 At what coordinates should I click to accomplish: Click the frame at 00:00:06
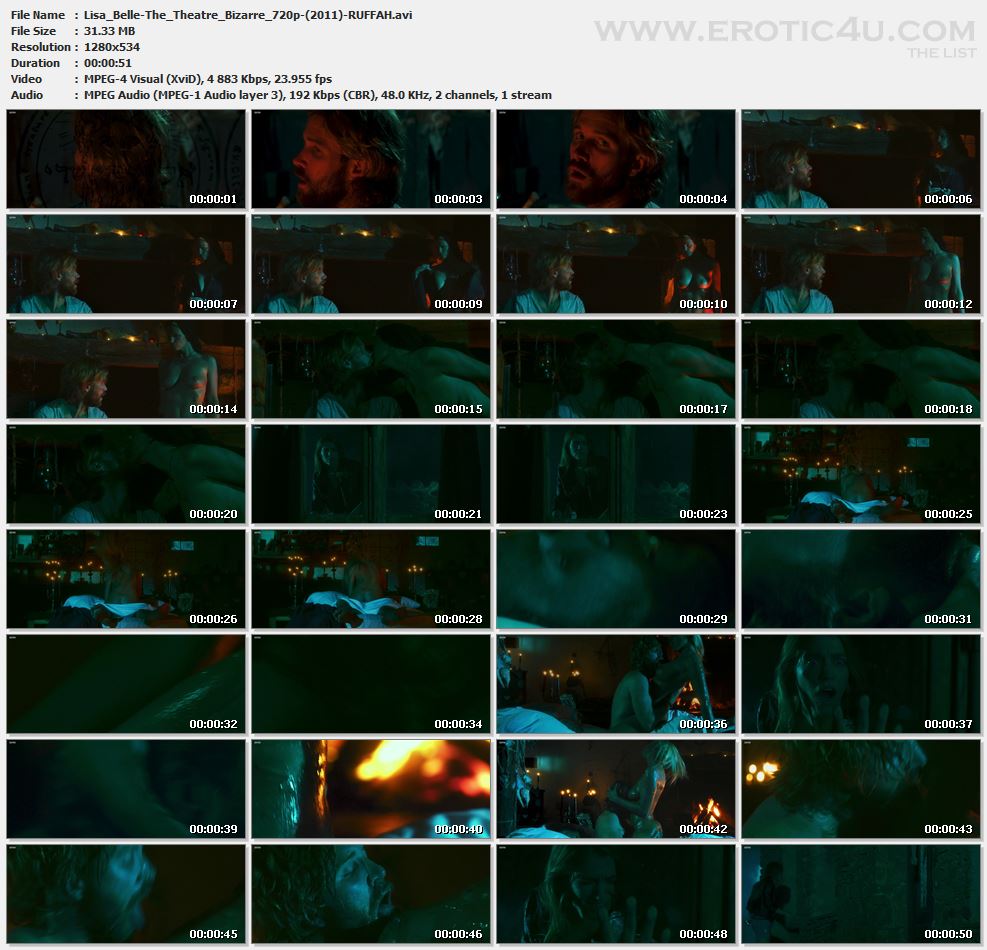(x=860, y=159)
